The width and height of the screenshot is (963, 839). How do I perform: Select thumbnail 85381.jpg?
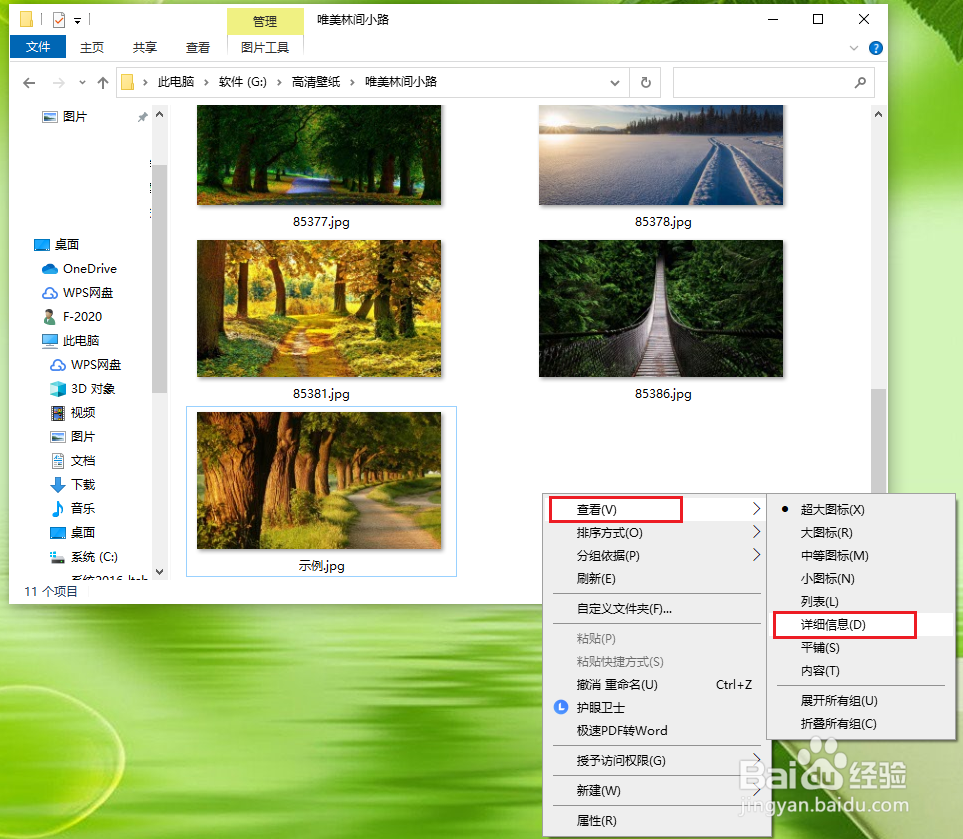point(319,308)
